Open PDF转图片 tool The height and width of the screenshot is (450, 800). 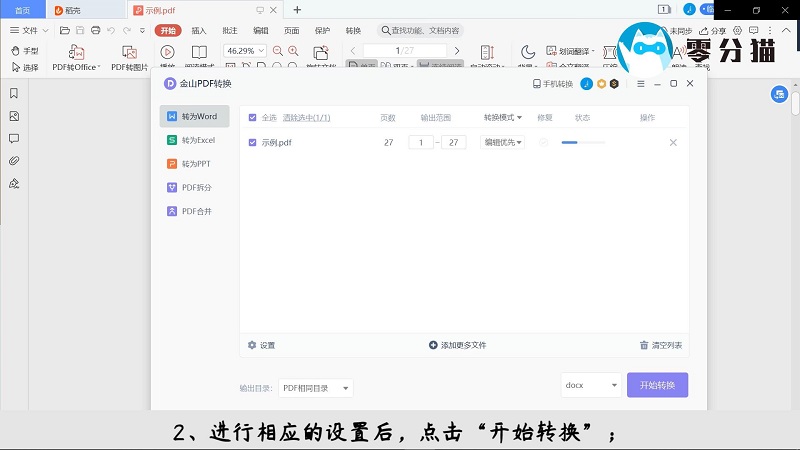coord(130,57)
